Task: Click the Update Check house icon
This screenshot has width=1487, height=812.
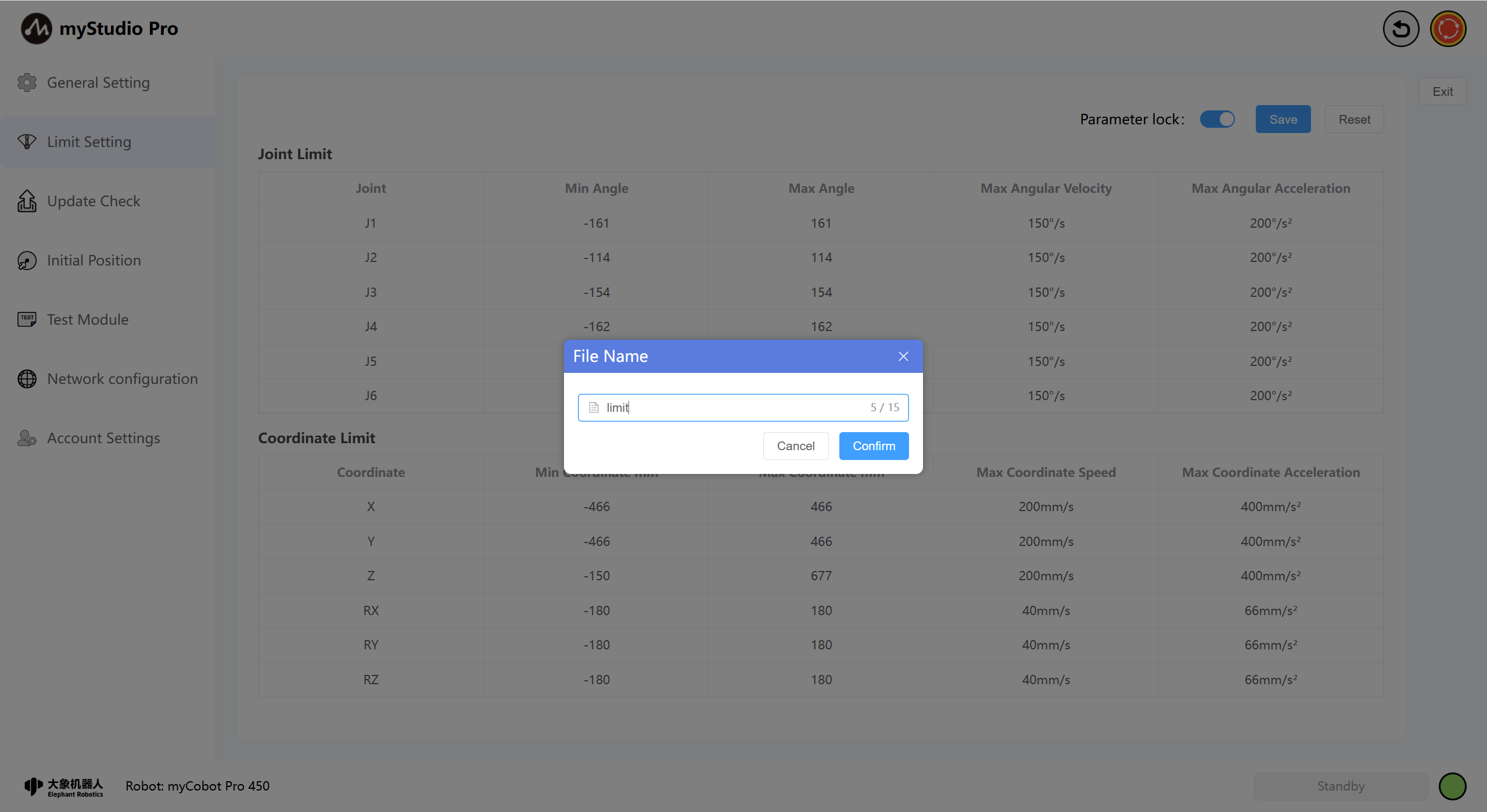Action: (27, 201)
